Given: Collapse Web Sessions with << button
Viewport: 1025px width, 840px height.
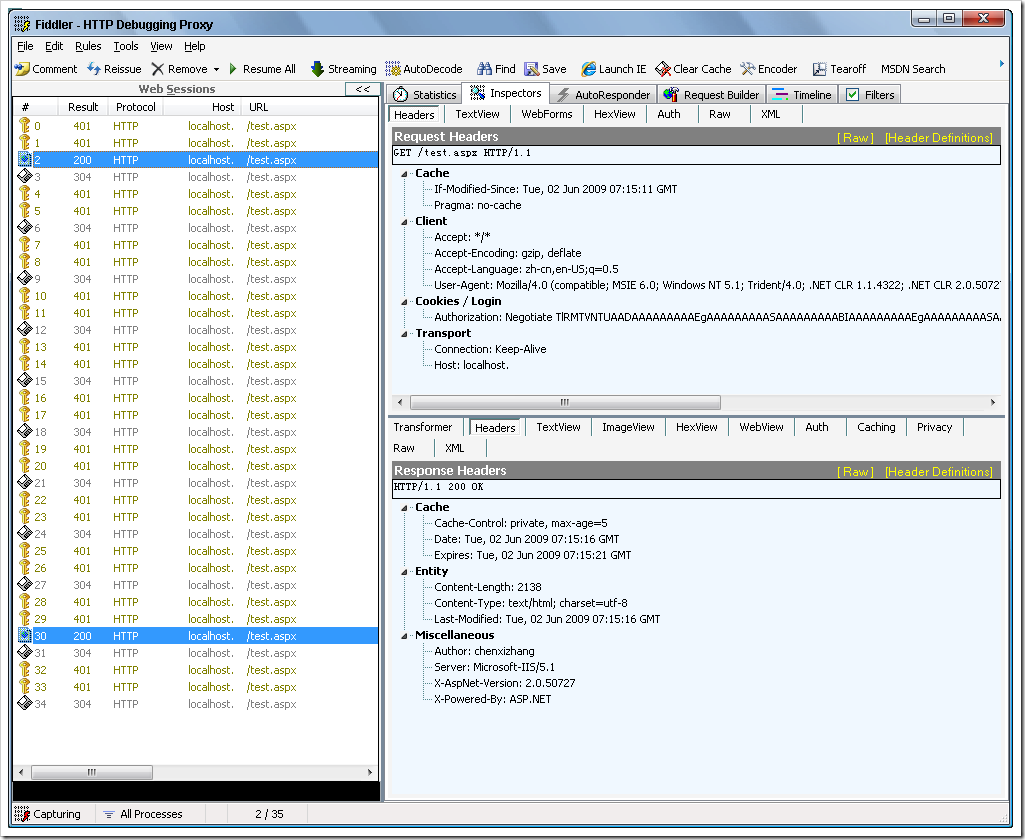Looking at the screenshot, I should (x=363, y=89).
